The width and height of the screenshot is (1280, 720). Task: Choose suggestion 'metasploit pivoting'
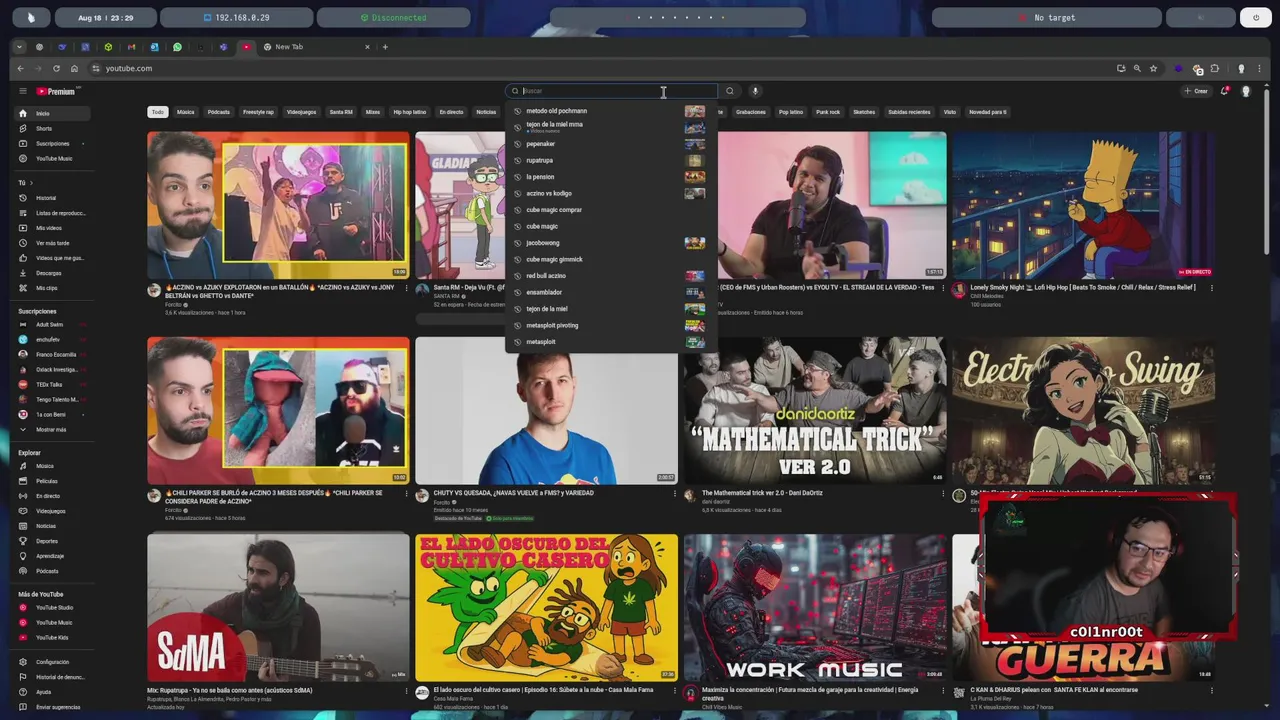coord(611,325)
